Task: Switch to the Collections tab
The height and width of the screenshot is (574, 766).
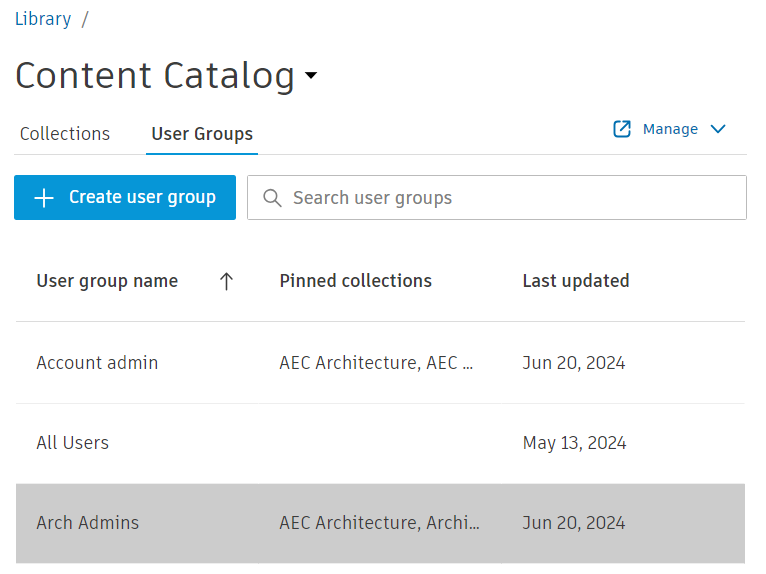Action: (x=65, y=134)
